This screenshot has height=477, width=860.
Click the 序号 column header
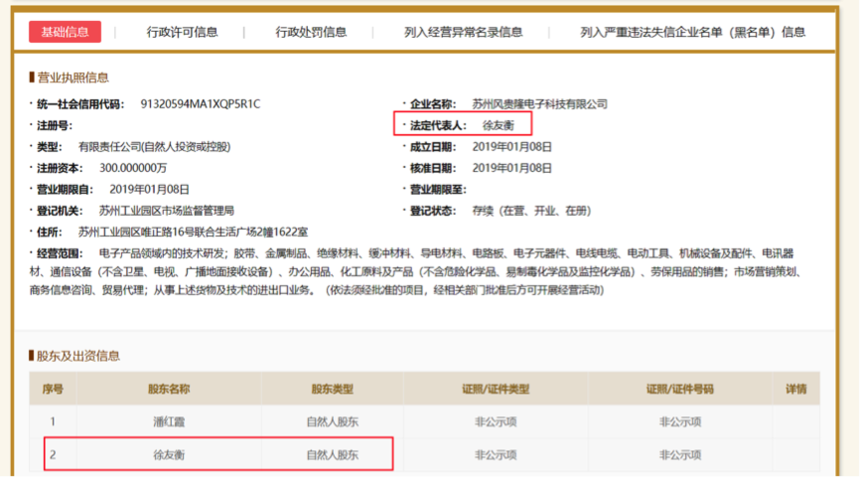(x=53, y=389)
